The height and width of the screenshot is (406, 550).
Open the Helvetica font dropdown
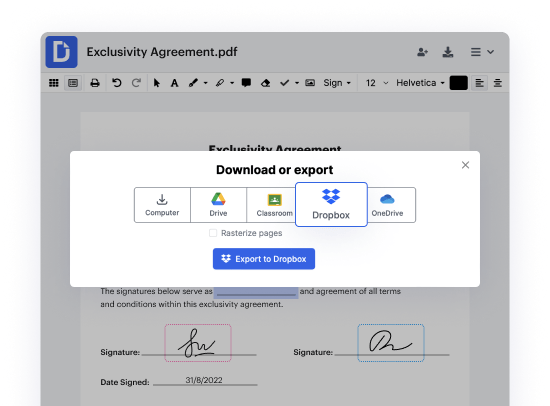[x=420, y=83]
